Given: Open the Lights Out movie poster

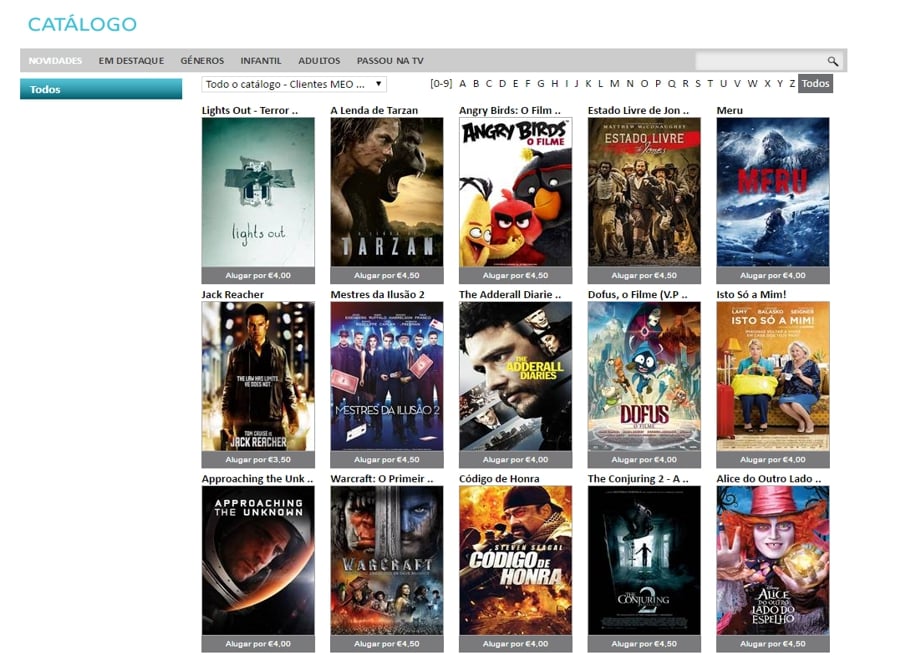Looking at the screenshot, I should [258, 192].
